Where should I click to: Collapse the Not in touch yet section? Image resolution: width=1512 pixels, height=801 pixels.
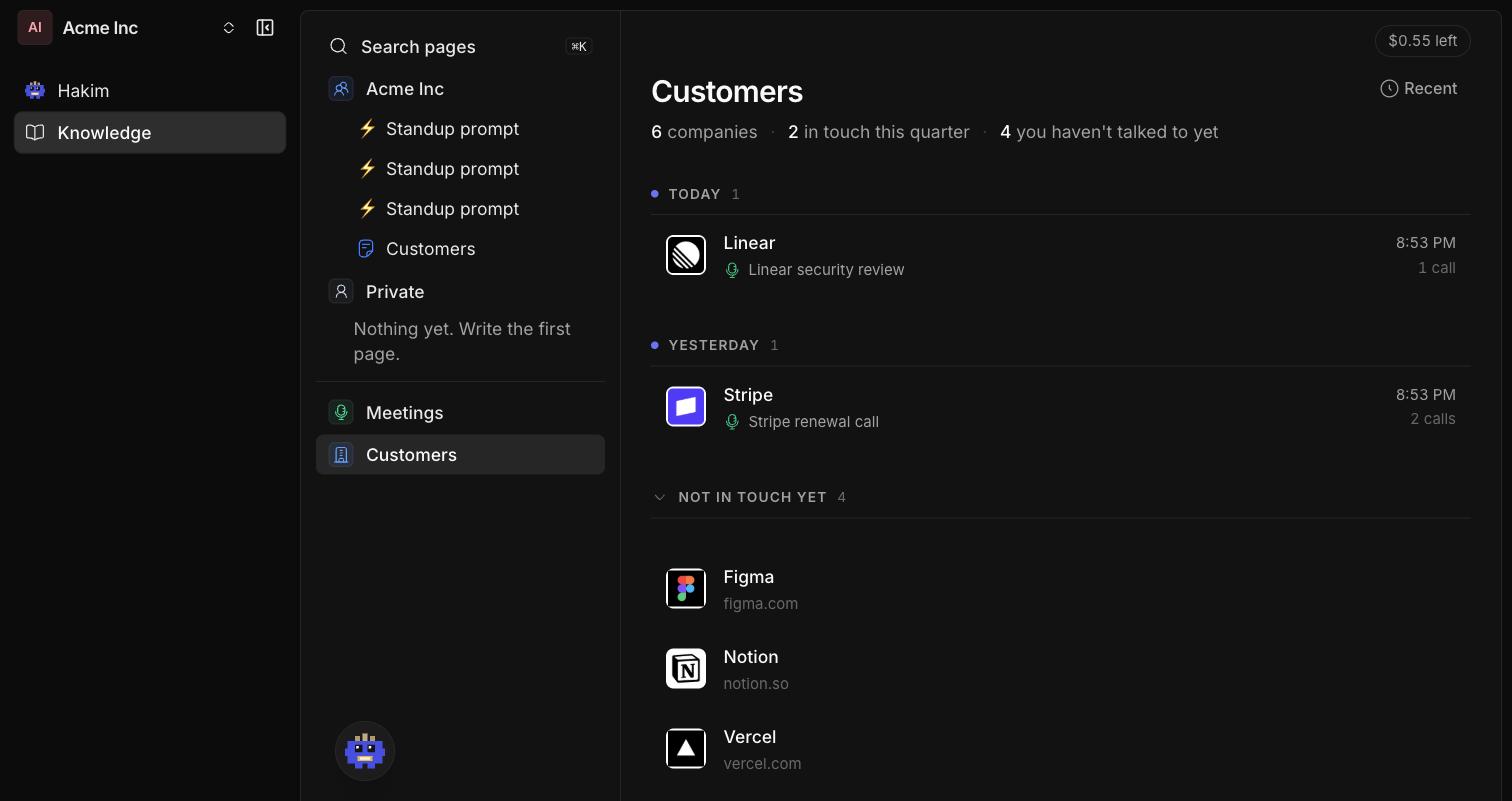click(x=659, y=497)
